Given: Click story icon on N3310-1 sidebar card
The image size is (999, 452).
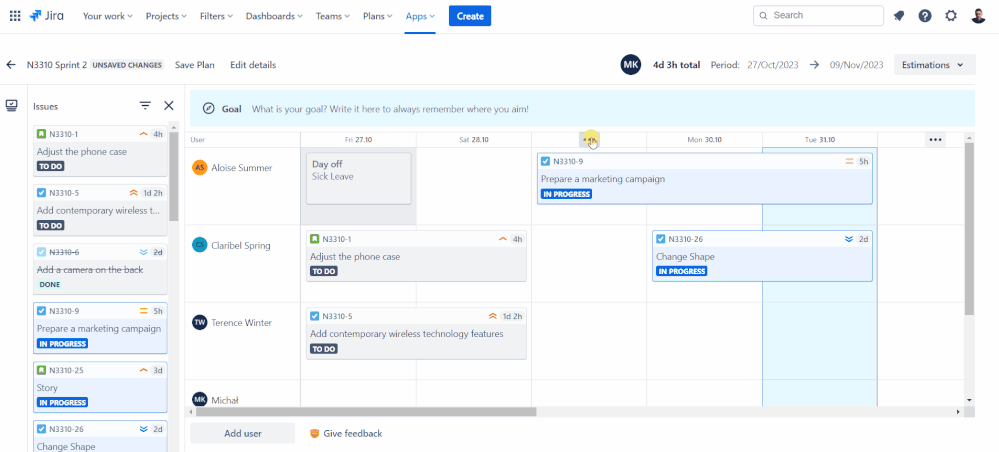Looking at the screenshot, I should tap(41, 134).
